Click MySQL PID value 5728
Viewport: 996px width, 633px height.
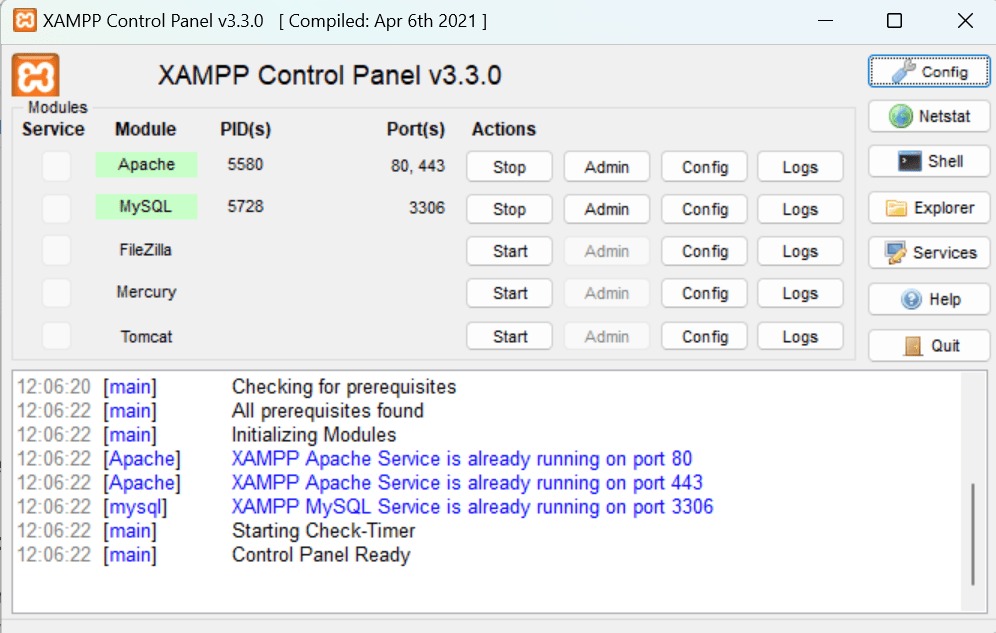245,206
